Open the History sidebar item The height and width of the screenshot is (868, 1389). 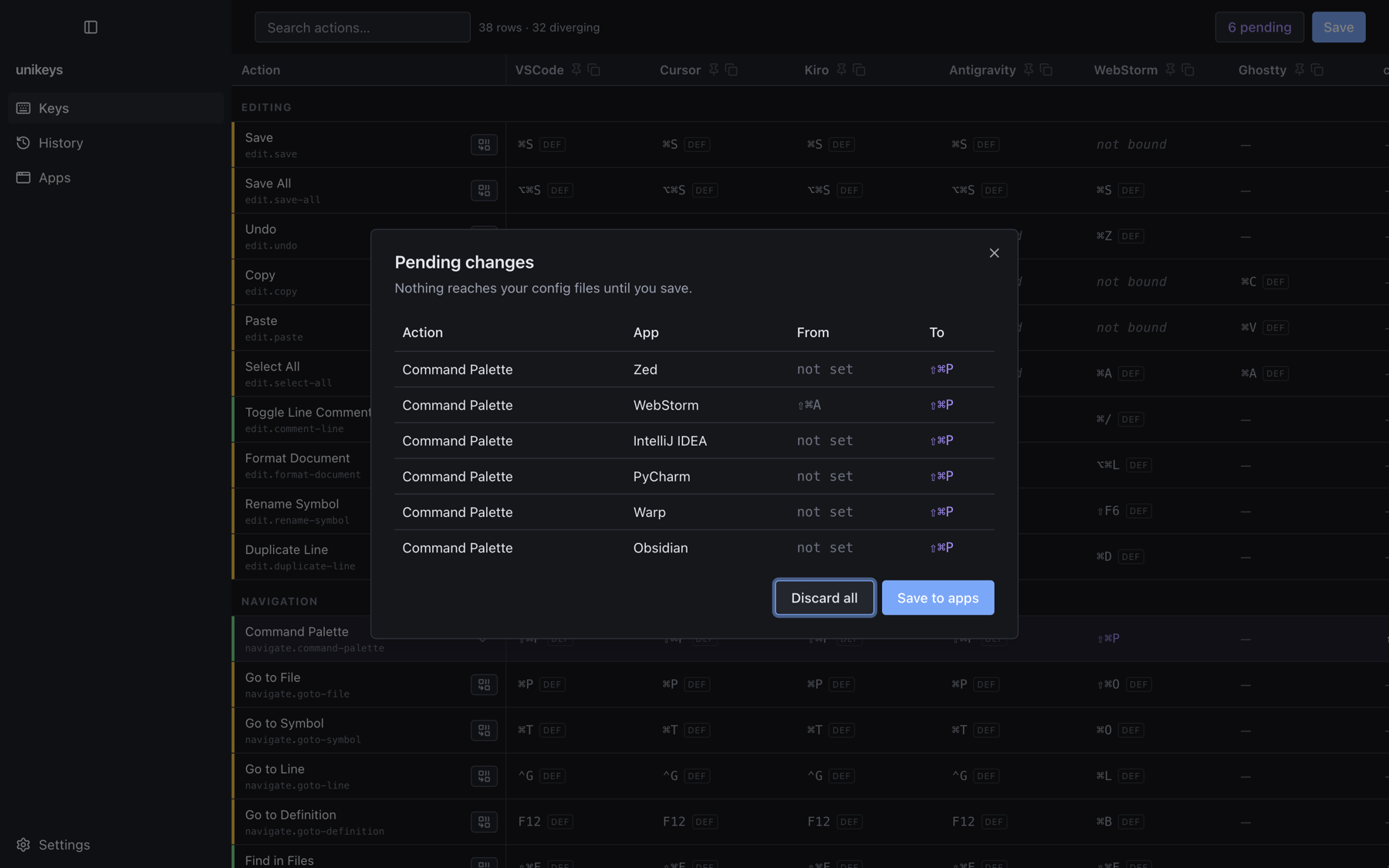[116, 143]
